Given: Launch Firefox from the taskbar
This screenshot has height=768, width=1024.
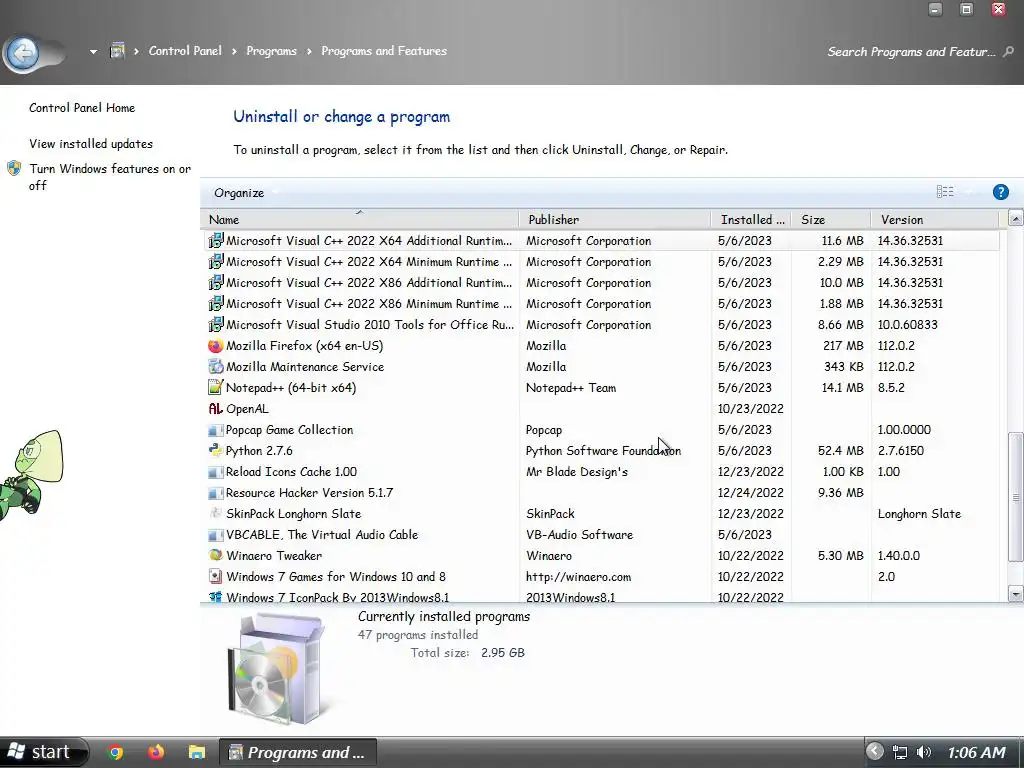Looking at the screenshot, I should point(155,752).
